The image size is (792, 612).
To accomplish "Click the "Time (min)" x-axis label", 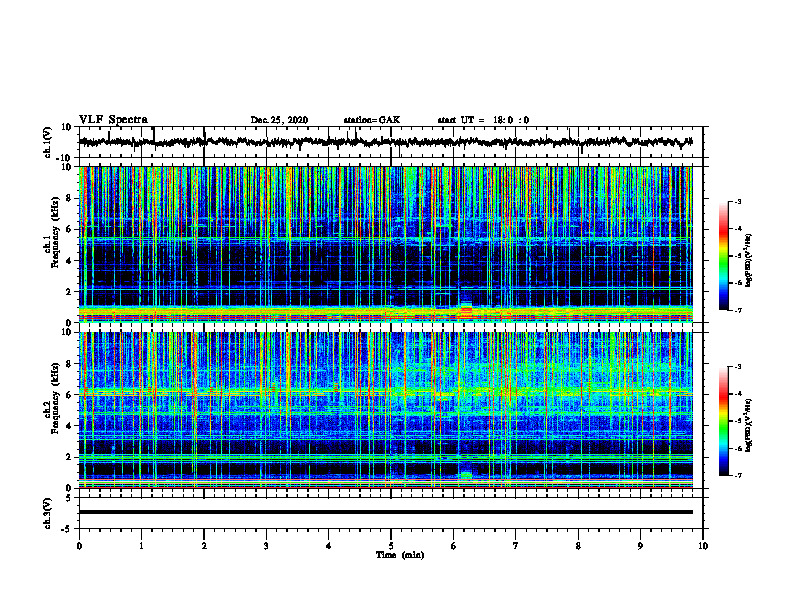I will [400, 555].
